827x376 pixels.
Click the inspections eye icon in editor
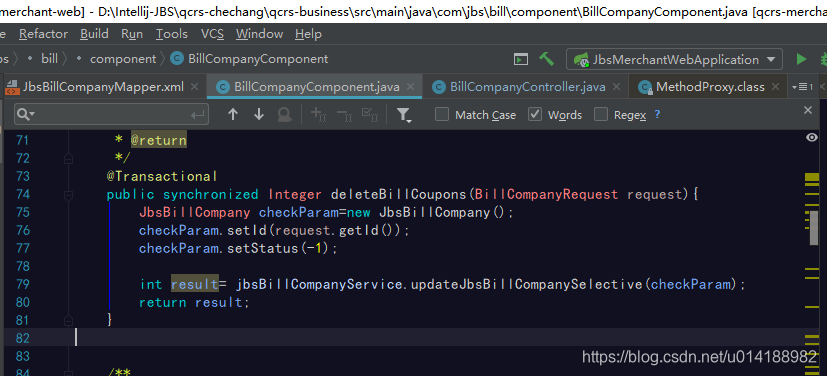click(812, 137)
